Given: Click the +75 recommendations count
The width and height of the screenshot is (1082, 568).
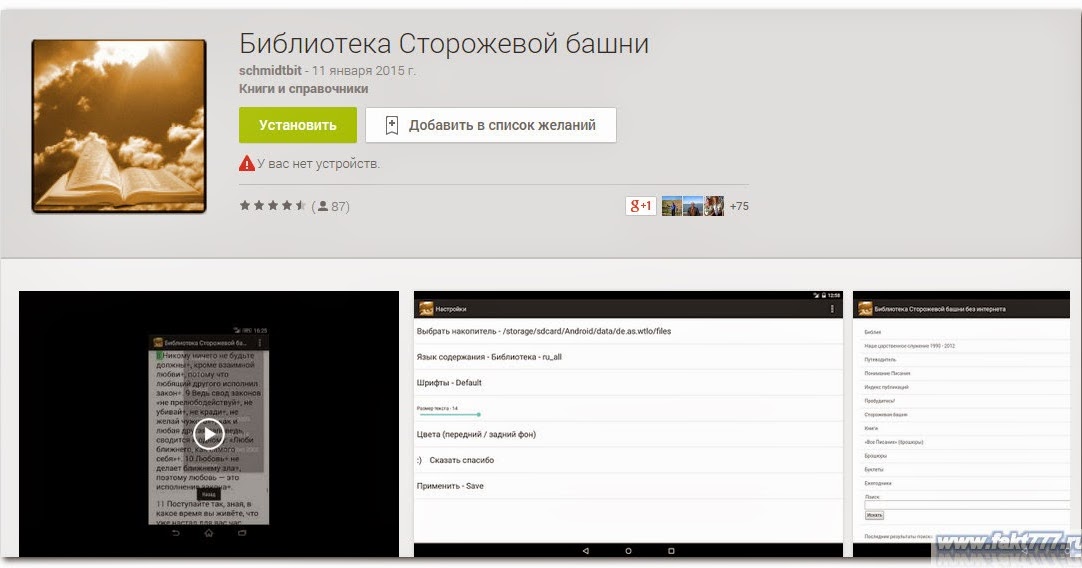Looking at the screenshot, I should tap(739, 206).
